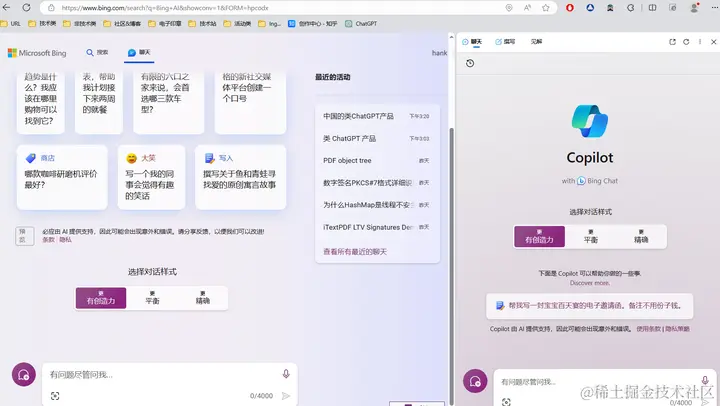
Task: Open the 电子印章 bookmarks folder
Action: click(x=165, y=23)
